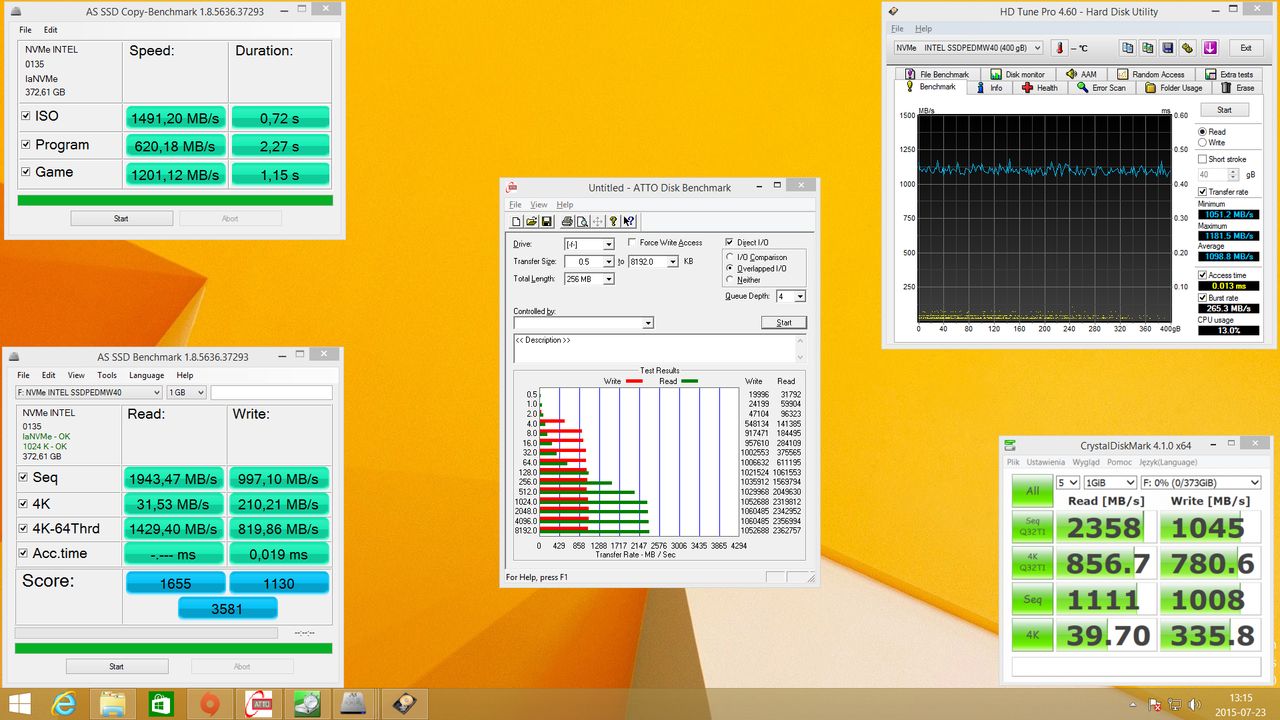Click ATTO print preview magnifier icon

582,222
